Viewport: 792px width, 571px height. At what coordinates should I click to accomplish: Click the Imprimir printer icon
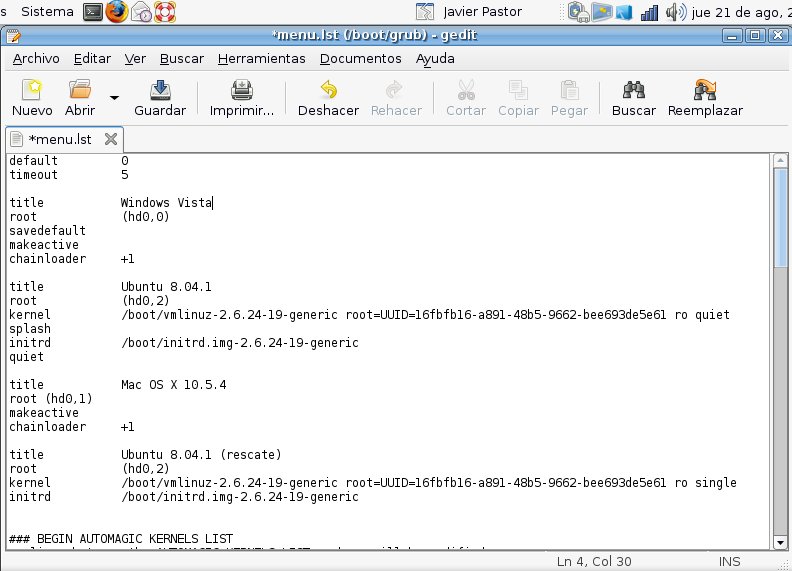pyautogui.click(x=242, y=90)
